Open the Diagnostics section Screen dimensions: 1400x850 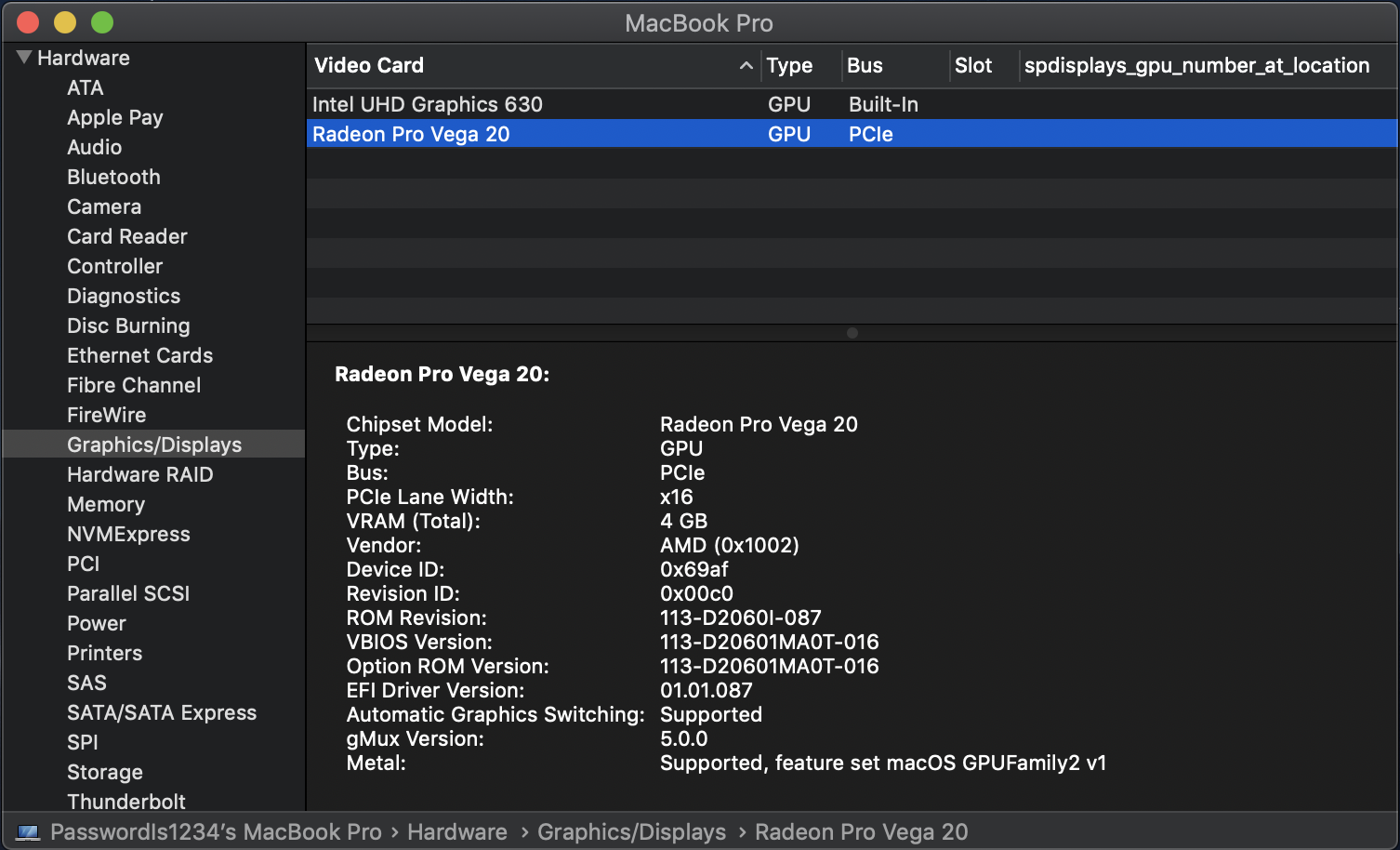124,296
